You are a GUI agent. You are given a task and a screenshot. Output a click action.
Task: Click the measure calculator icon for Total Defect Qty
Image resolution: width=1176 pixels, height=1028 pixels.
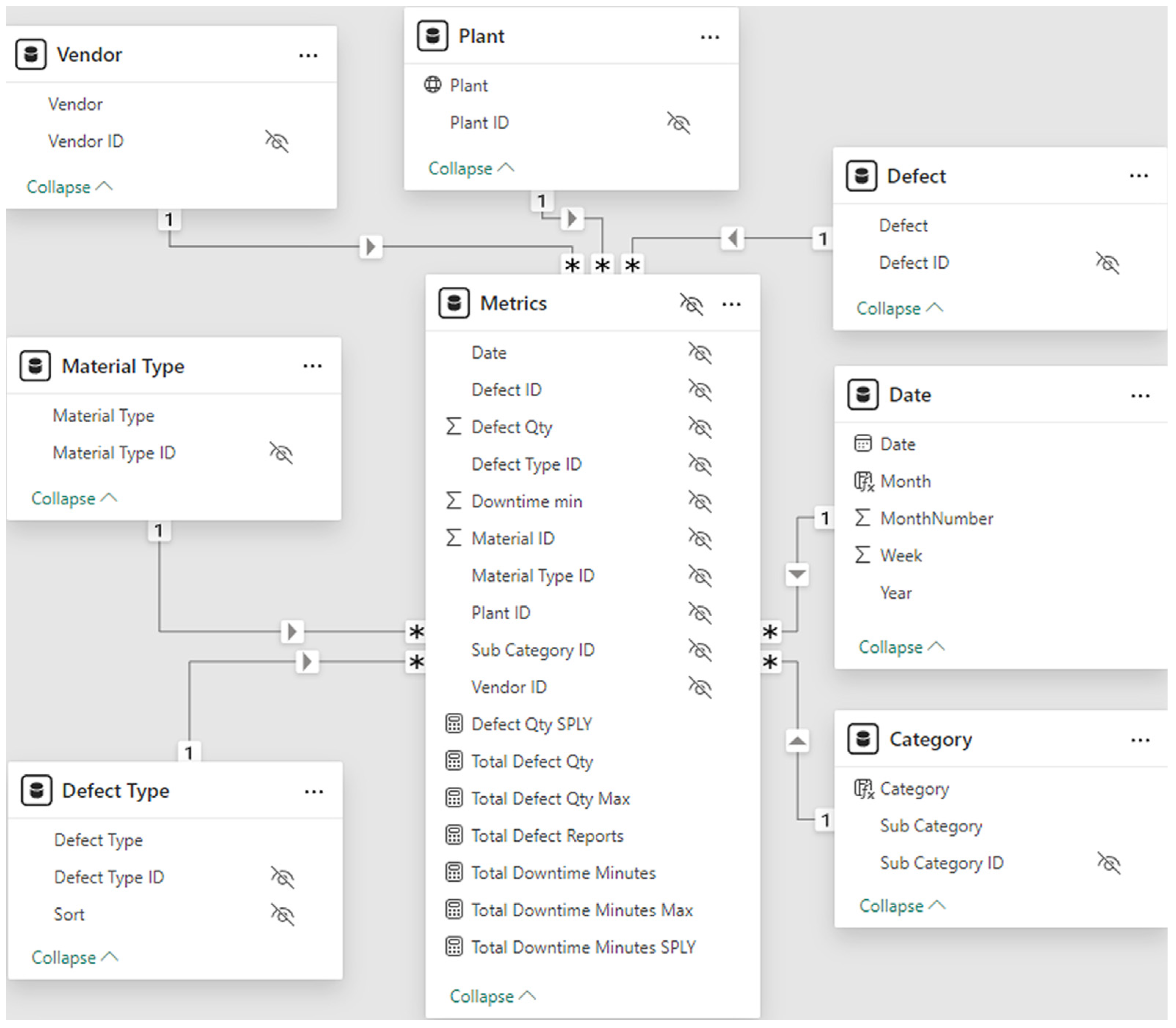[454, 761]
